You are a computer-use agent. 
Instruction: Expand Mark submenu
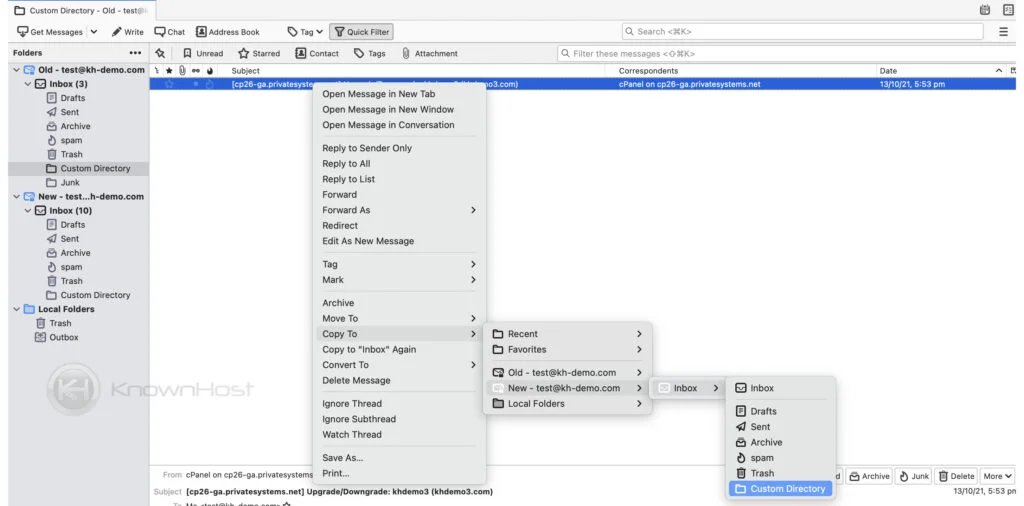point(399,280)
